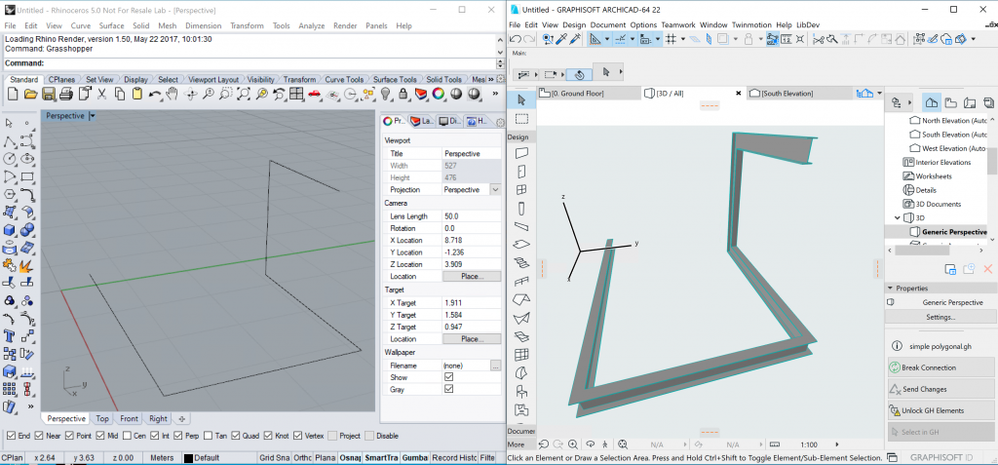Click the Break Connection icon
Viewport: 998px width, 465px height.
(x=894, y=367)
